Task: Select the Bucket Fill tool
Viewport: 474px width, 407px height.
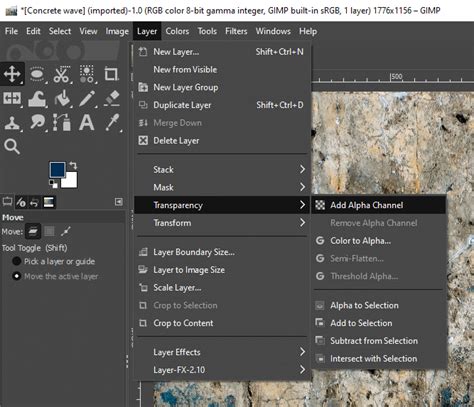Action: pos(62,98)
